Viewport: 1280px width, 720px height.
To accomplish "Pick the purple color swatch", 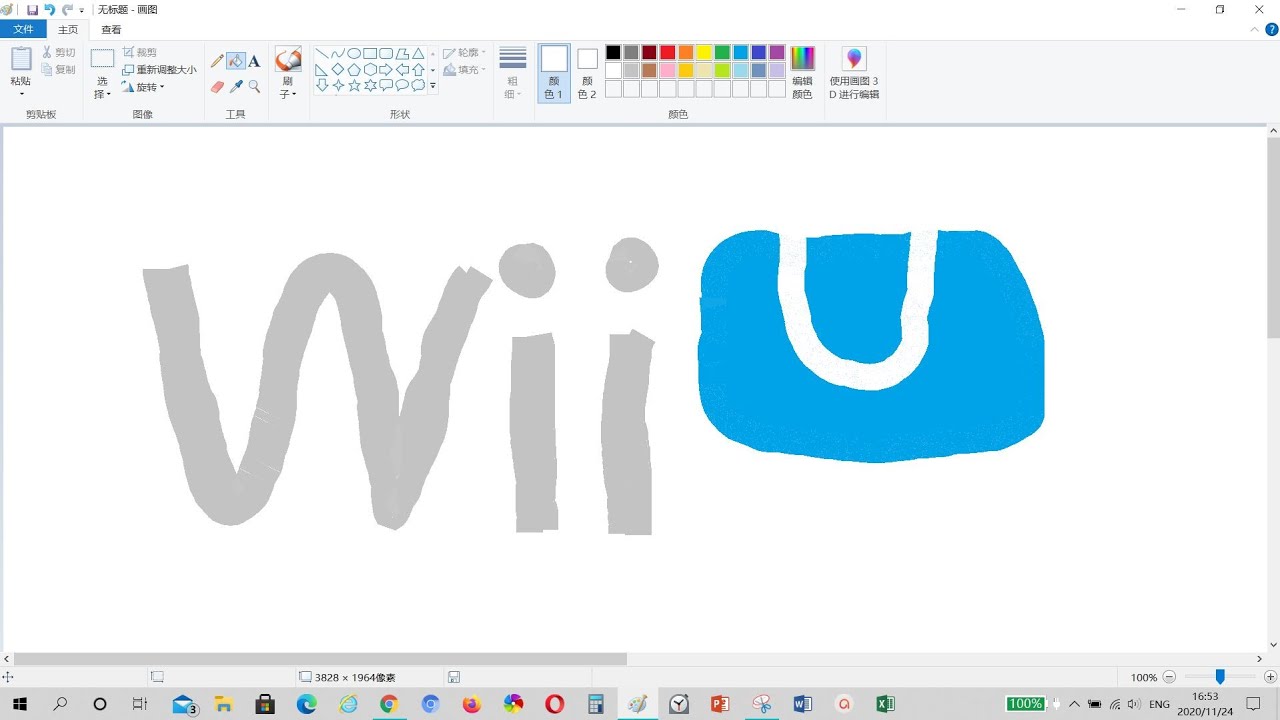I will 776,53.
